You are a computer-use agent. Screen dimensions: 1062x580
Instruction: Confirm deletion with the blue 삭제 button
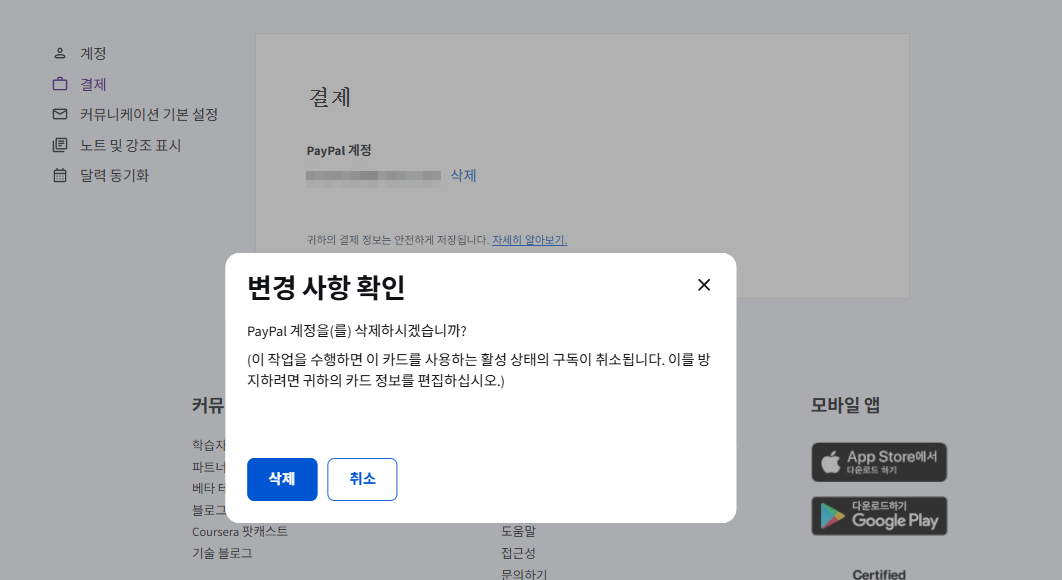pos(282,479)
